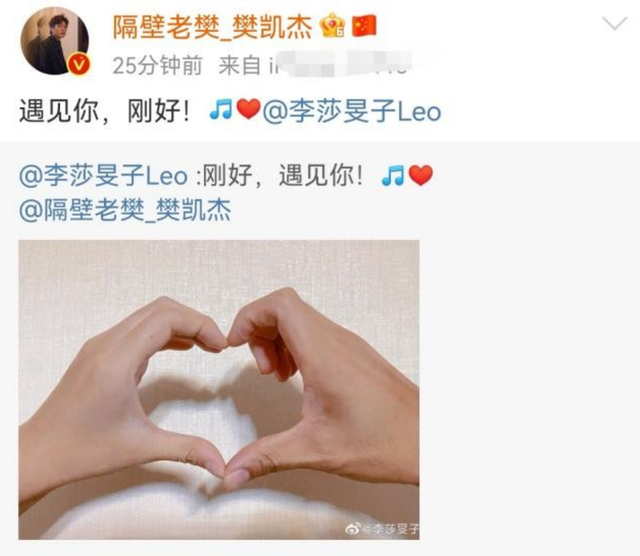Click the China flag icon beside username
640x556 pixels.
point(364,26)
